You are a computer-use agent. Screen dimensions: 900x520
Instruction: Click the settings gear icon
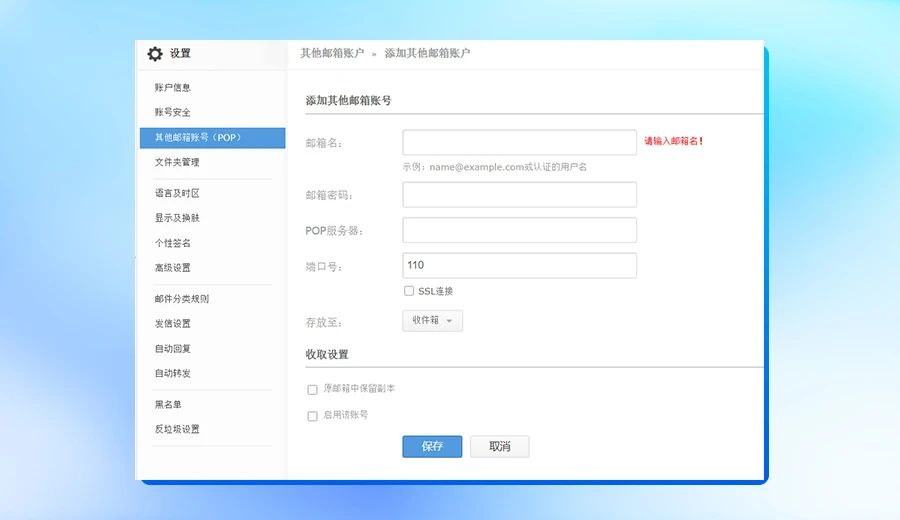(155, 54)
